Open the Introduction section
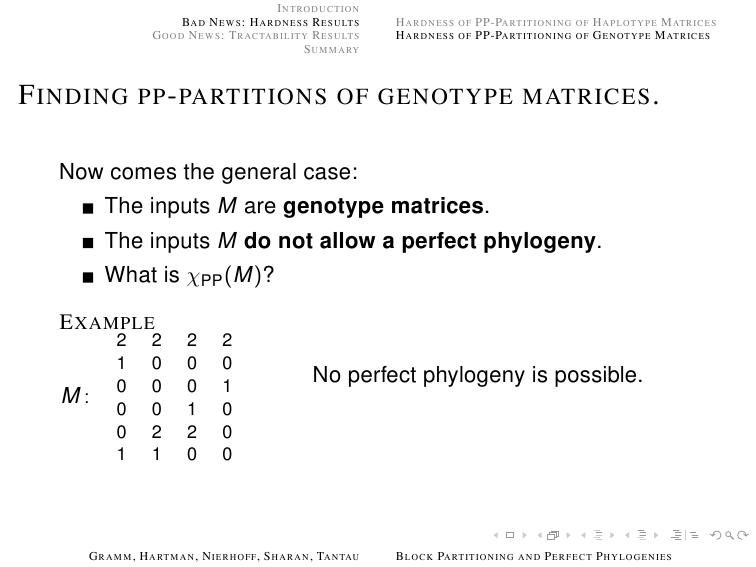Screen dimensions: 756x567 (318, 9)
